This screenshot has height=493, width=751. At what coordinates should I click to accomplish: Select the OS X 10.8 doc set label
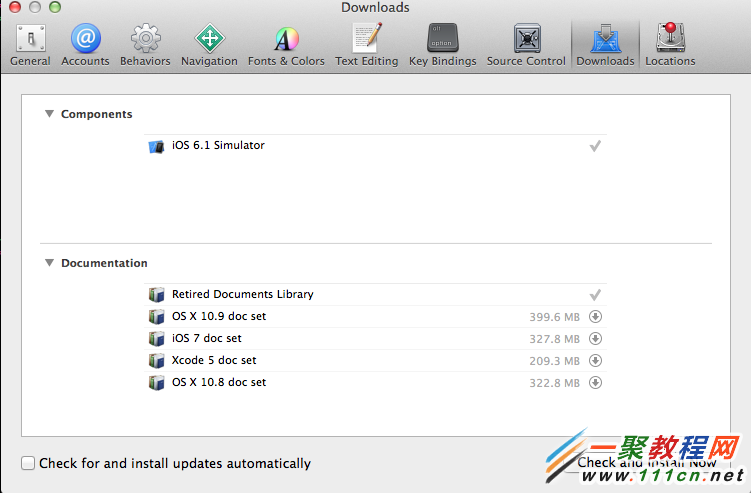click(219, 382)
